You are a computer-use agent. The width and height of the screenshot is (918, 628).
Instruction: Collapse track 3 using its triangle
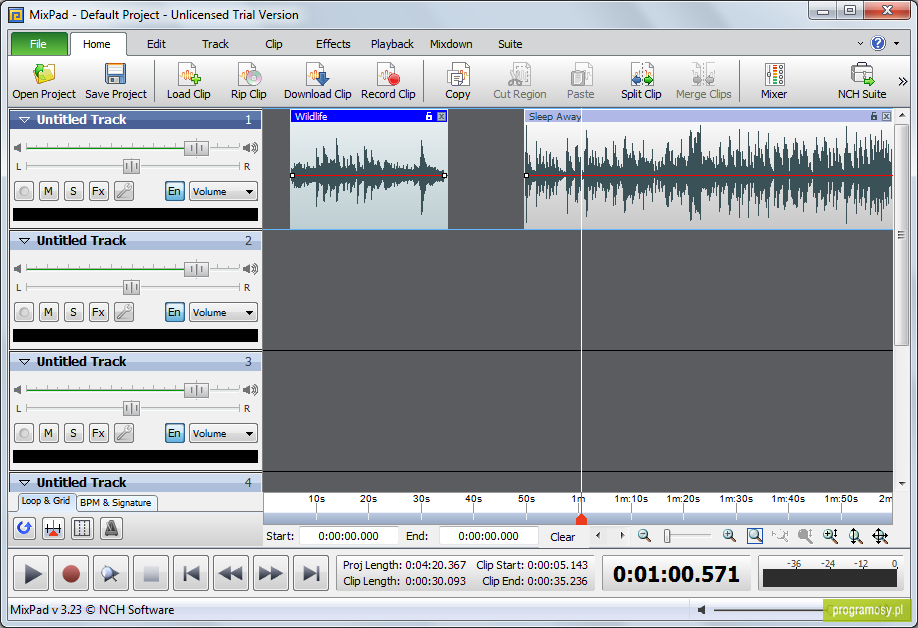(25, 362)
